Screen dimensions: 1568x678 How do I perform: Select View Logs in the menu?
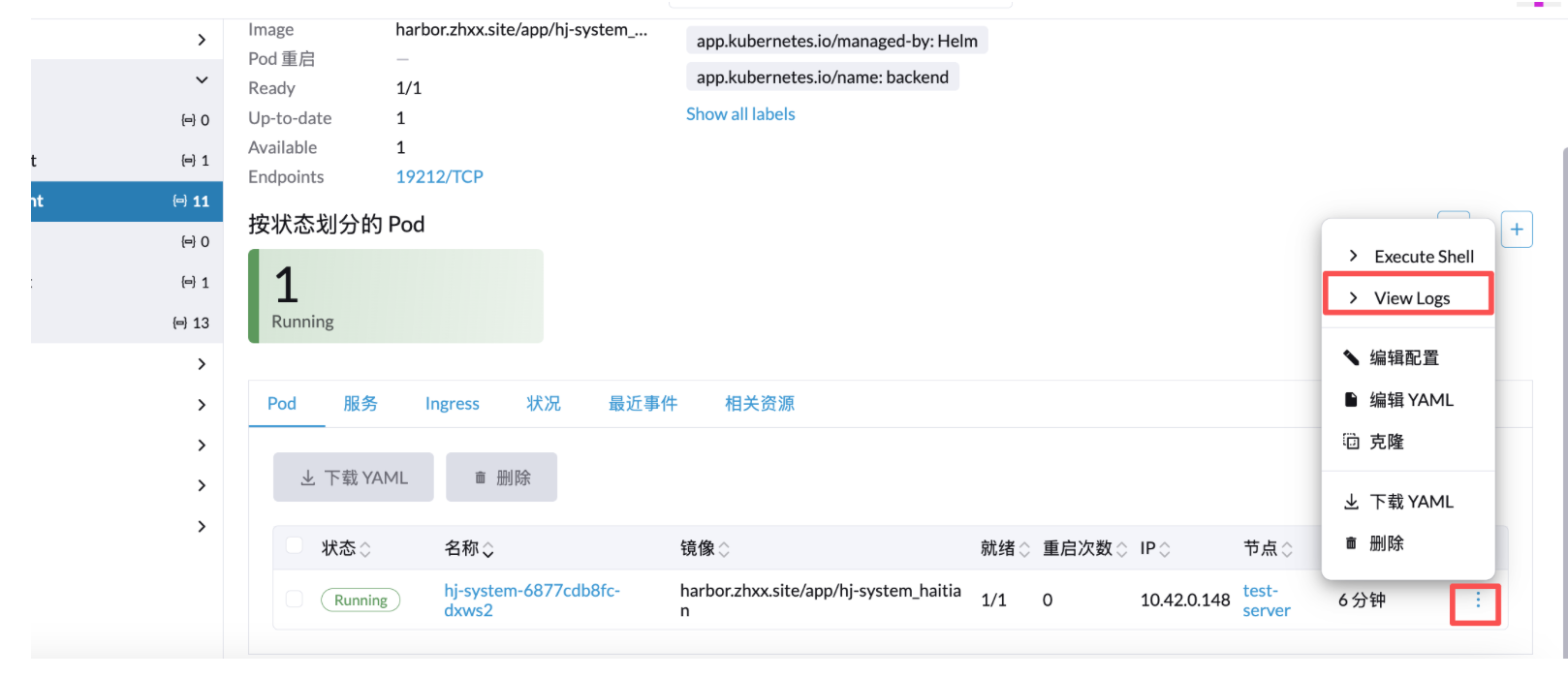(x=1411, y=298)
